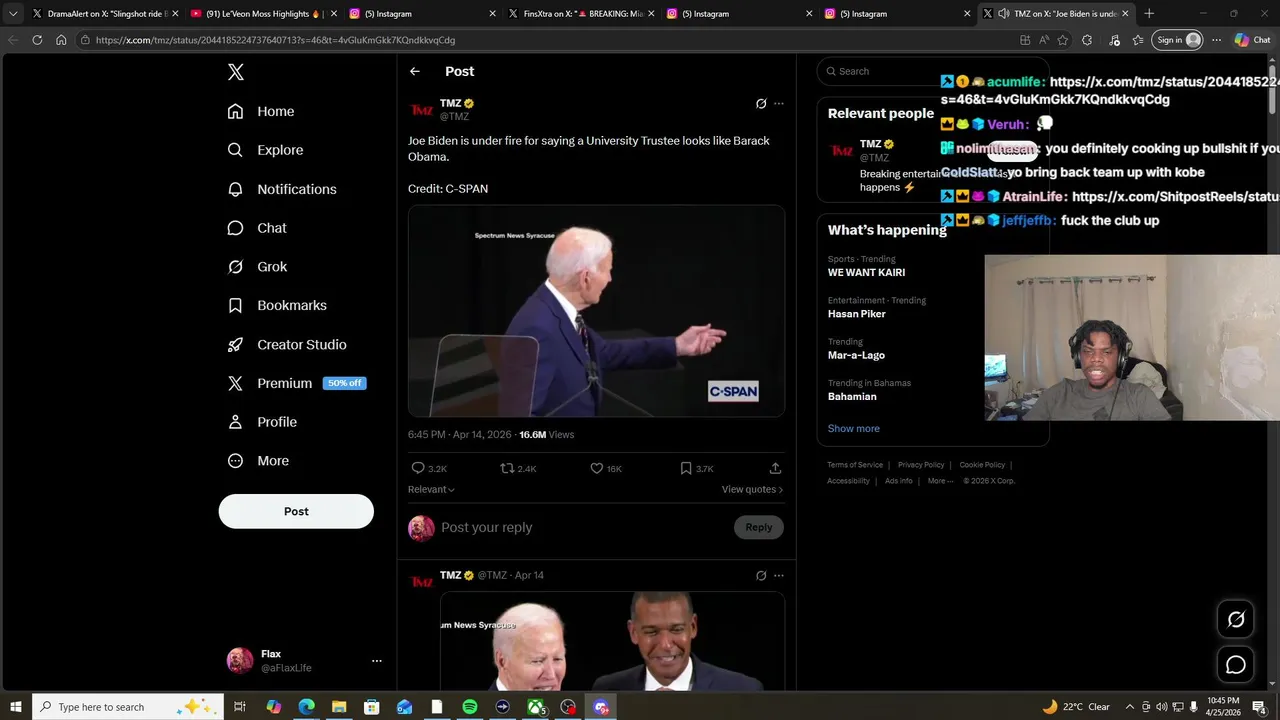Screen dimensions: 1280x720
Task: Open the Premium page
Action: [296, 383]
